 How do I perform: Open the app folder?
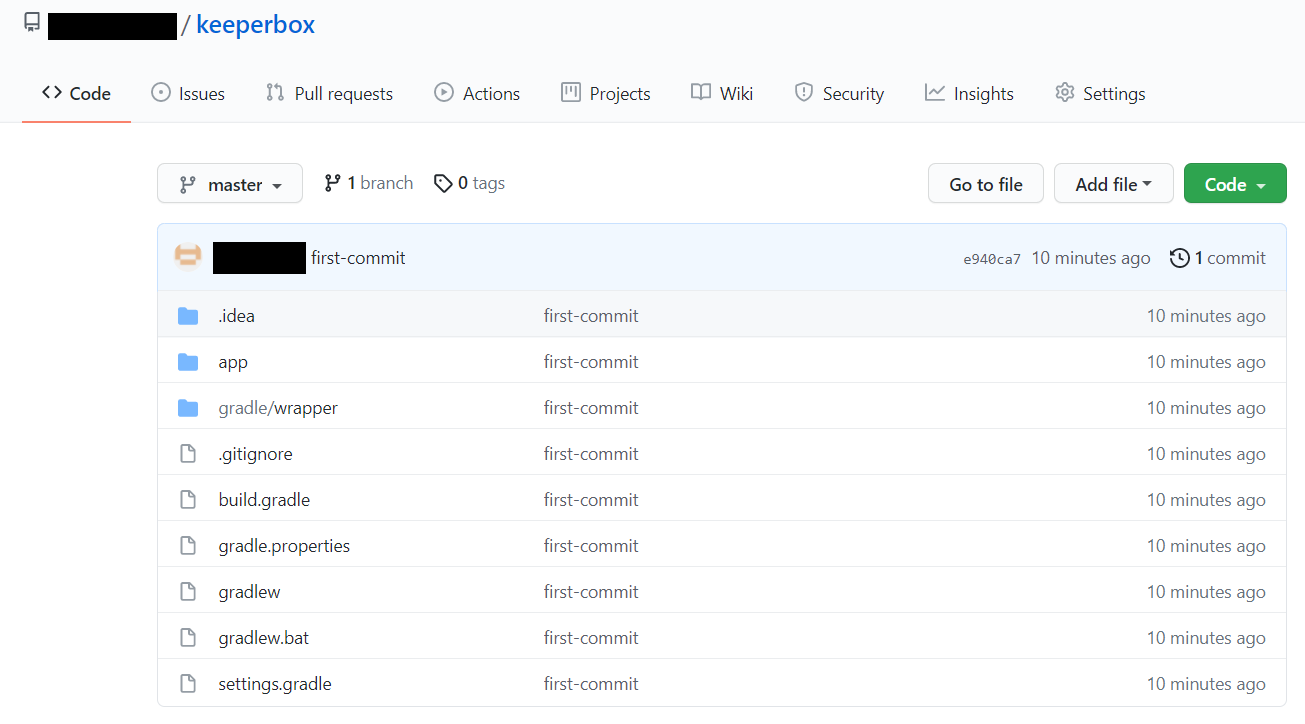pyautogui.click(x=233, y=362)
